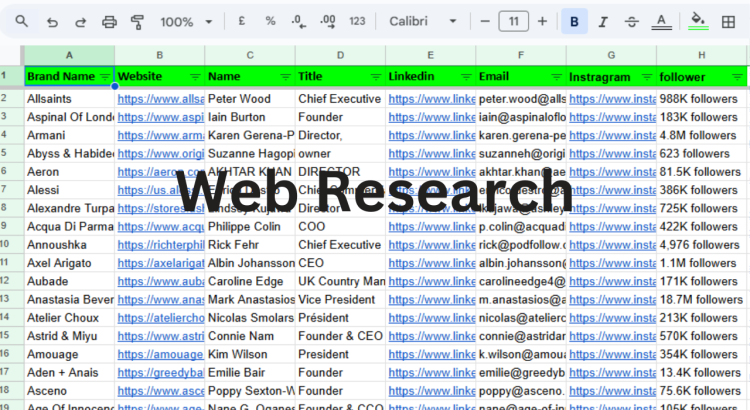Screen dimensions: 750x410
Task: Format as currency with pound icon
Action: (x=242, y=22)
